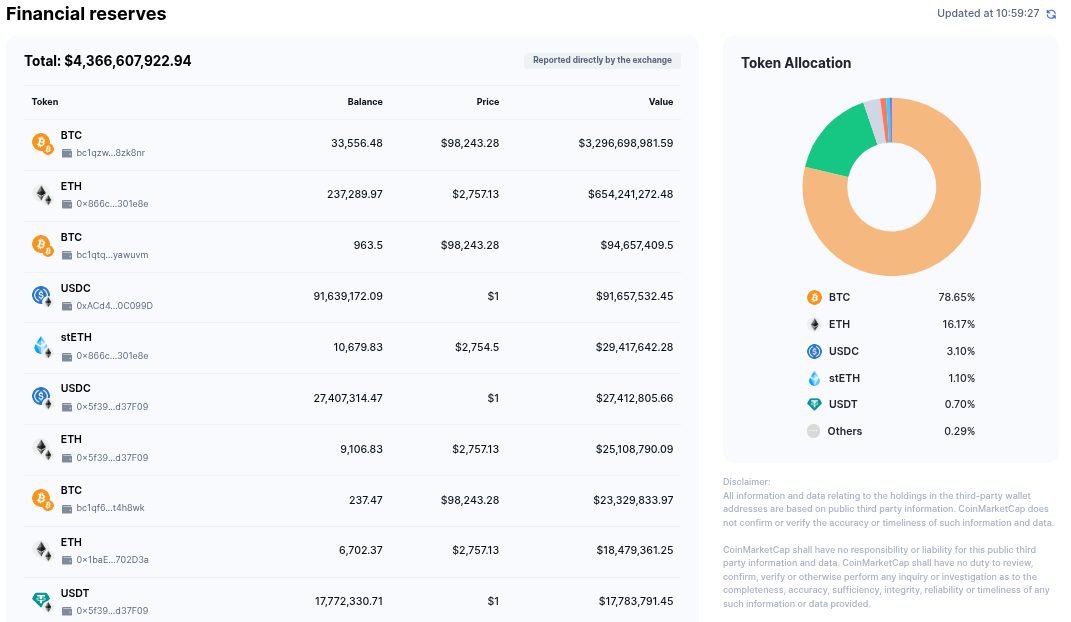Click the Token column header
The height and width of the screenshot is (622, 1071).
click(45, 102)
